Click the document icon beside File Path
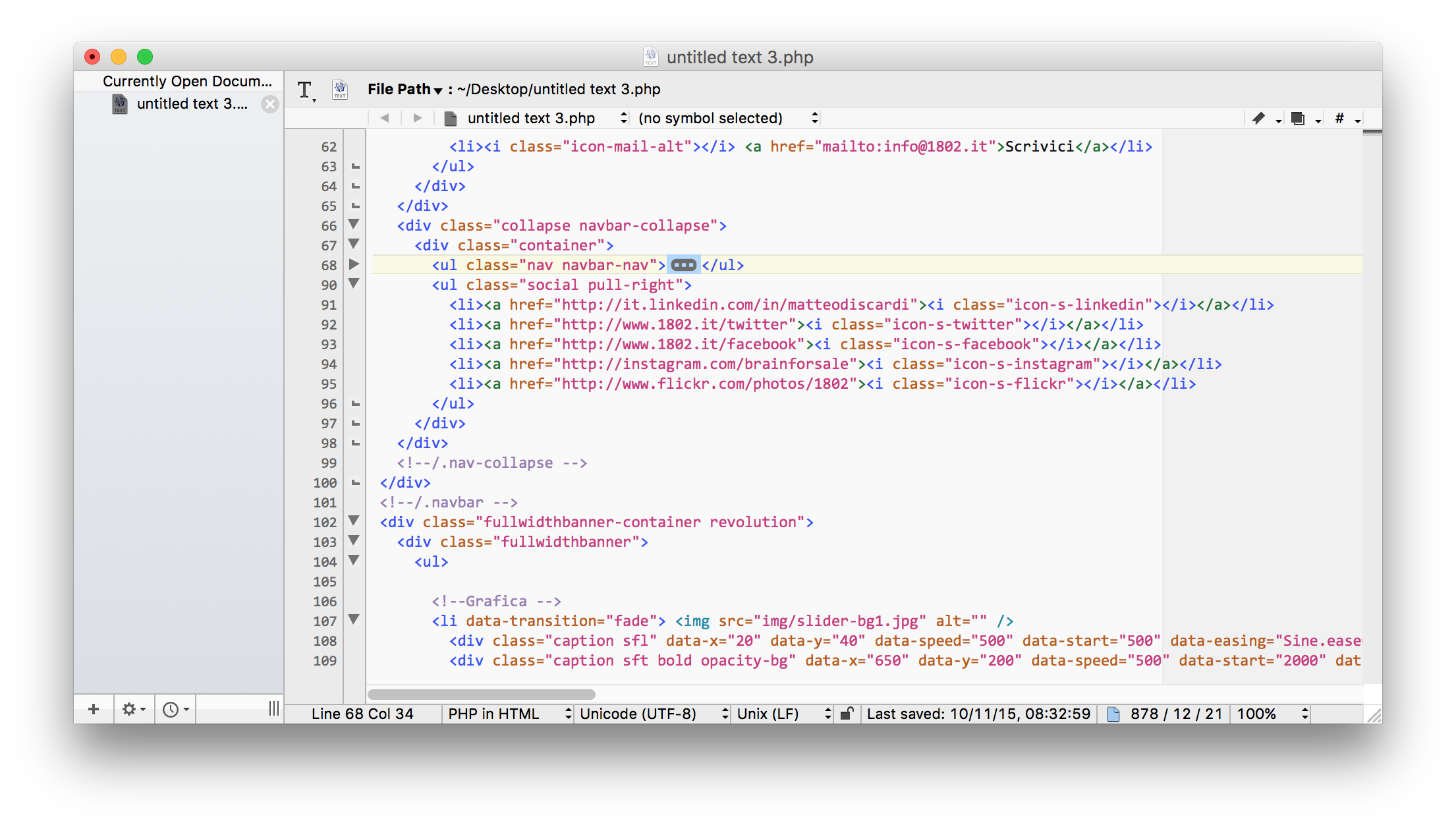Screen dimensions: 1456x829 [x=340, y=90]
